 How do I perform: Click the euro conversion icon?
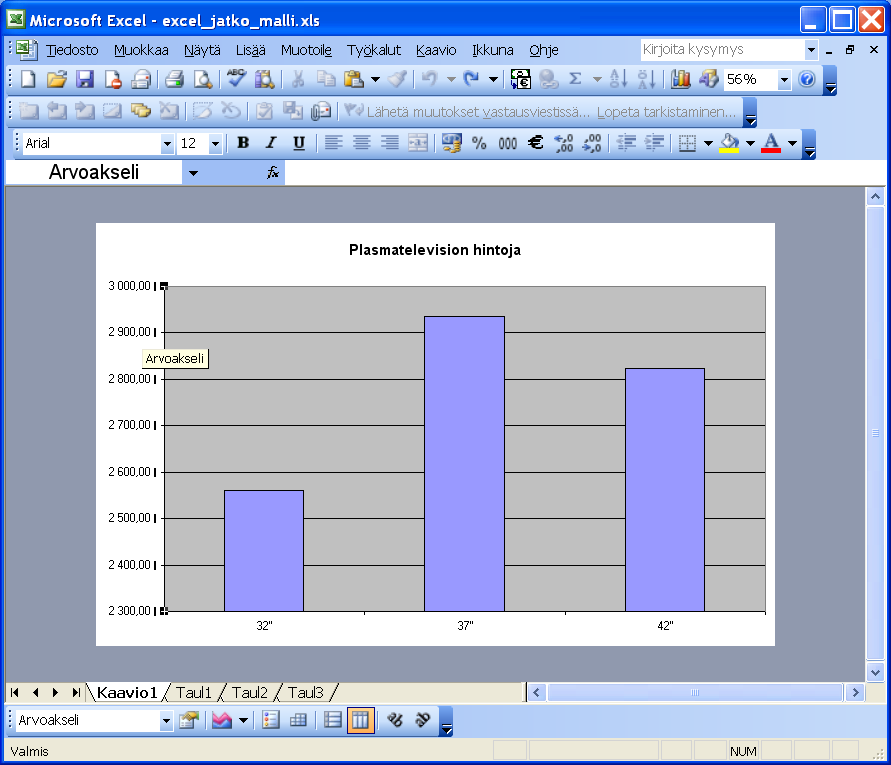[520, 79]
